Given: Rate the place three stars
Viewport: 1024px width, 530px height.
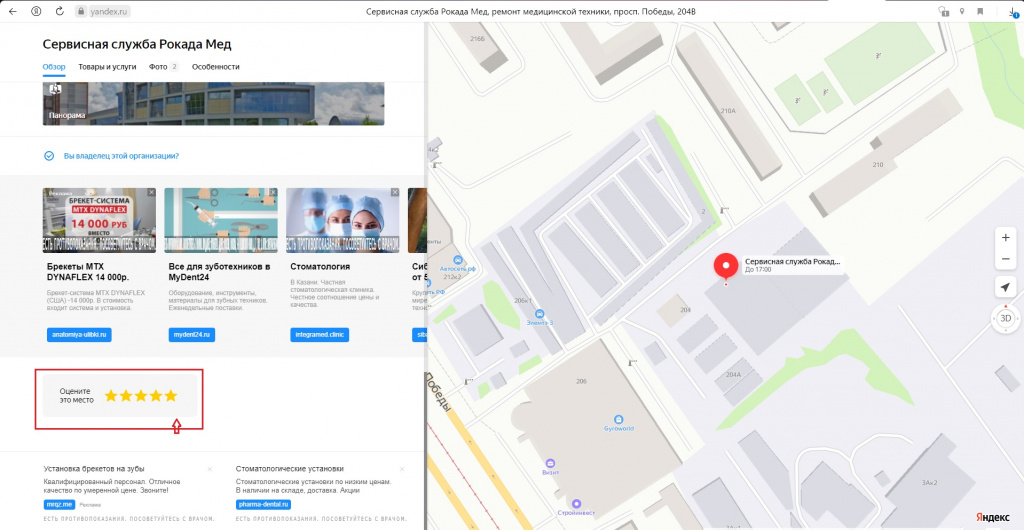Looking at the screenshot, I should point(141,396).
